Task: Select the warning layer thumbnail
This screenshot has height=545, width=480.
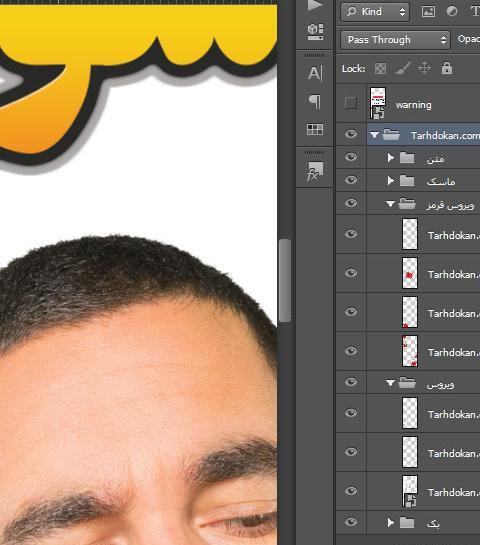Action: point(378,103)
